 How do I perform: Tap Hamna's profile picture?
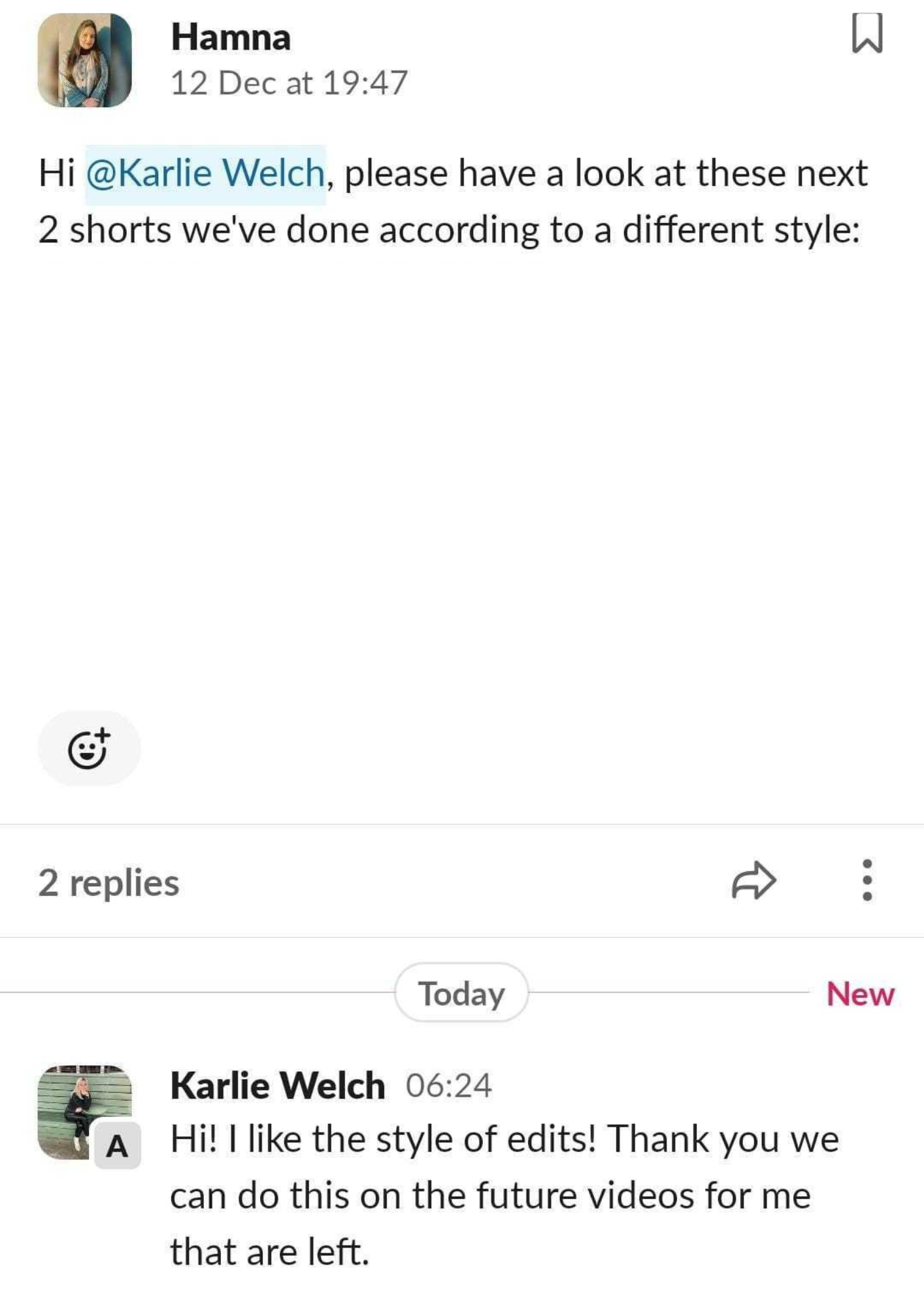click(x=85, y=60)
